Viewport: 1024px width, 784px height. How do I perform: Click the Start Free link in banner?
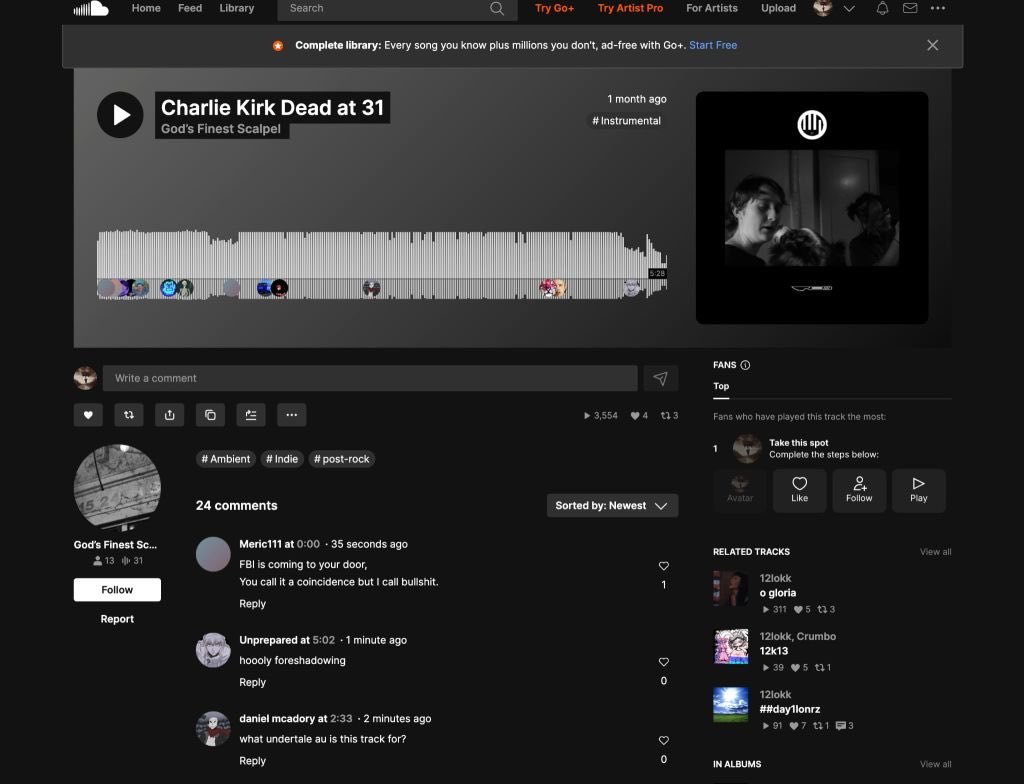coord(713,45)
